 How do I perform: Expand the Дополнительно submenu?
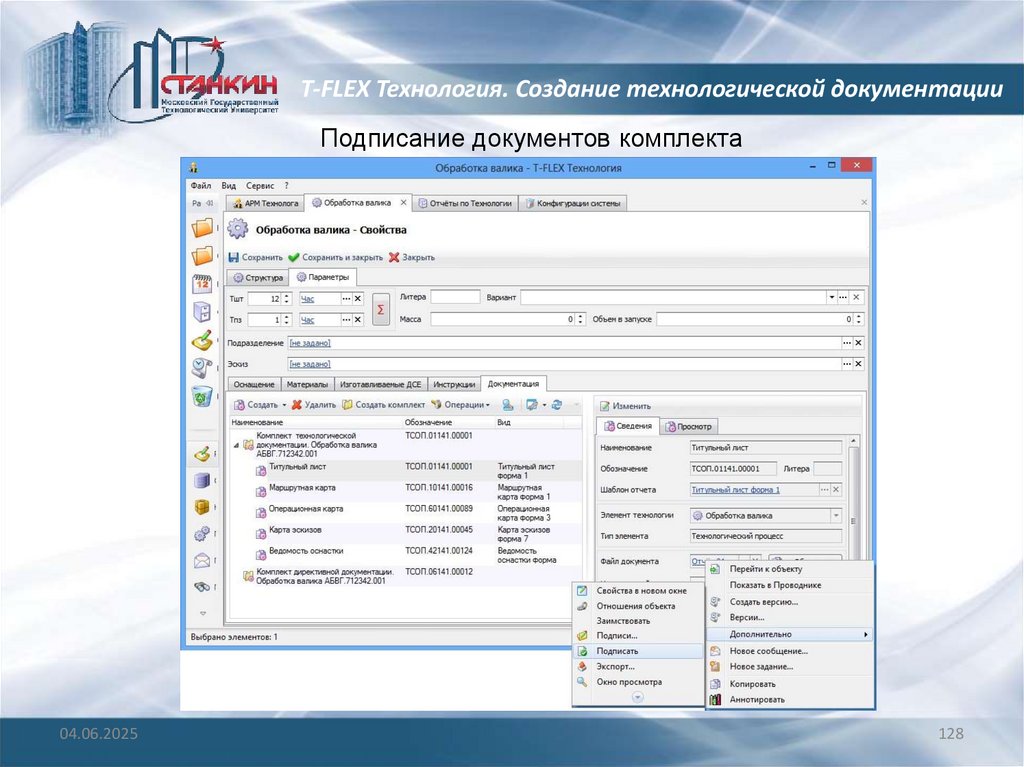pyautogui.click(x=790, y=634)
